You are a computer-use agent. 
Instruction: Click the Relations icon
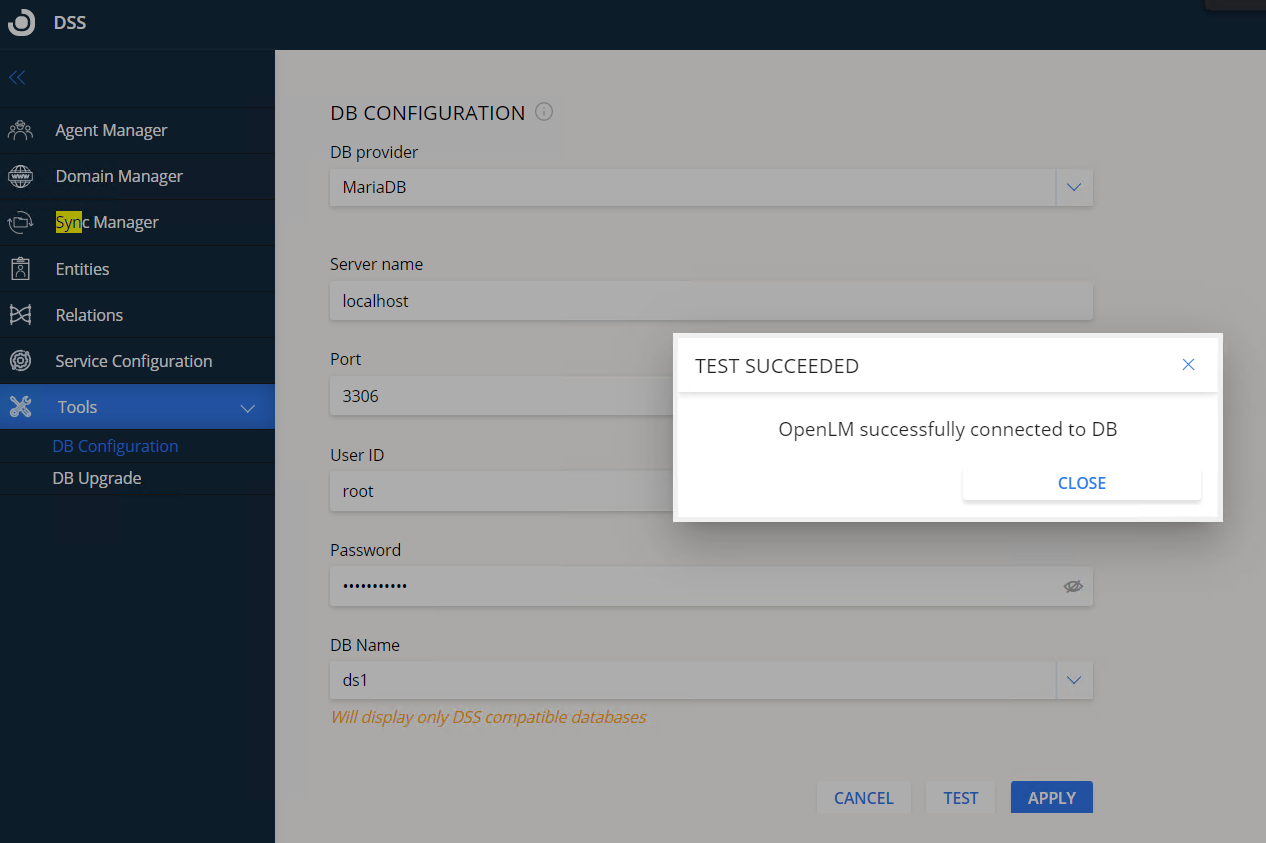point(20,315)
